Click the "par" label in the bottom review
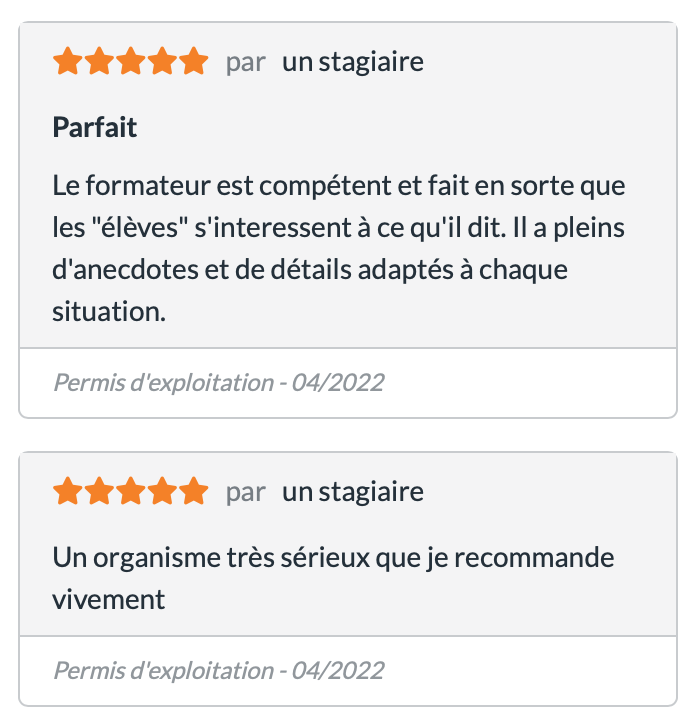Image resolution: width=694 pixels, height=720 pixels. (x=245, y=492)
